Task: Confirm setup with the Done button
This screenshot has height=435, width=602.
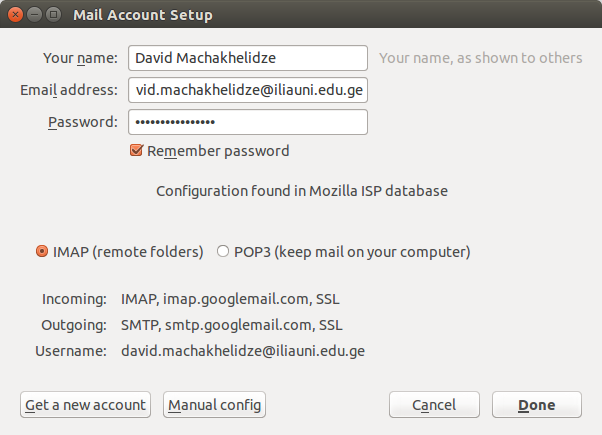Action: [537, 405]
